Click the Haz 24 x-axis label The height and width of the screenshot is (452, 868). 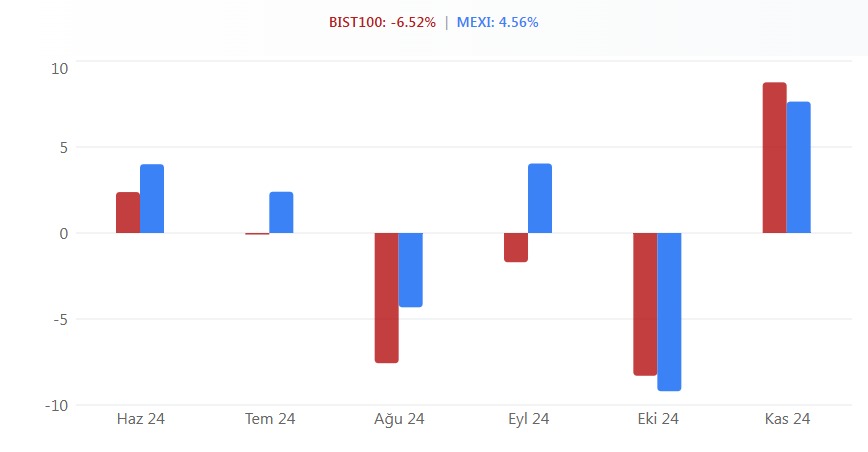tap(141, 419)
